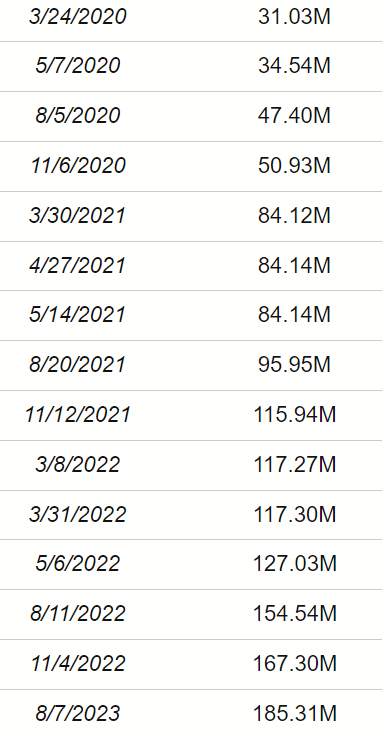This screenshot has height=739, width=382.
Task: Select the 3/8/2022 date cell
Action: coord(78,465)
